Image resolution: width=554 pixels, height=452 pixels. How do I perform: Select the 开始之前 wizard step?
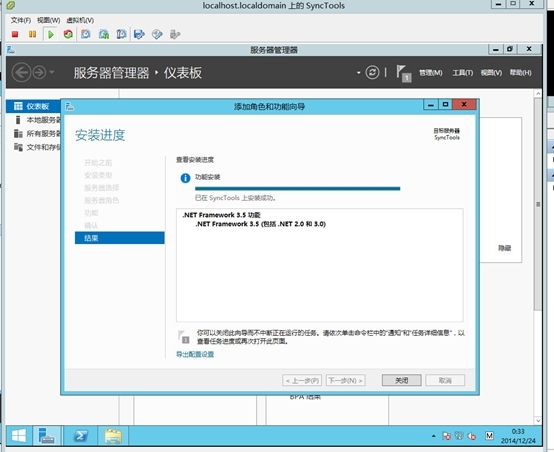98,163
